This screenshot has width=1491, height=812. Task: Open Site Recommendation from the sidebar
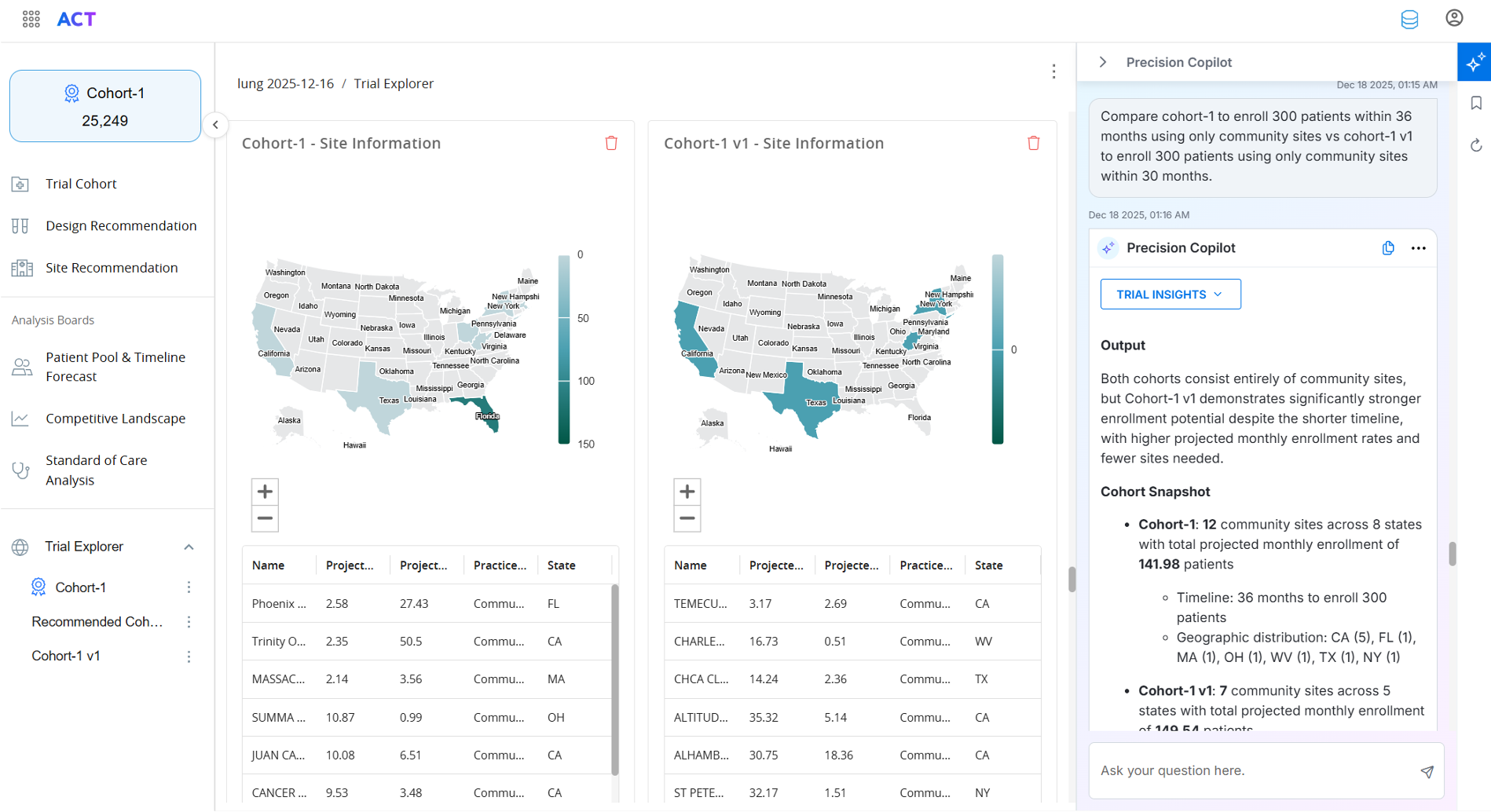21,267
